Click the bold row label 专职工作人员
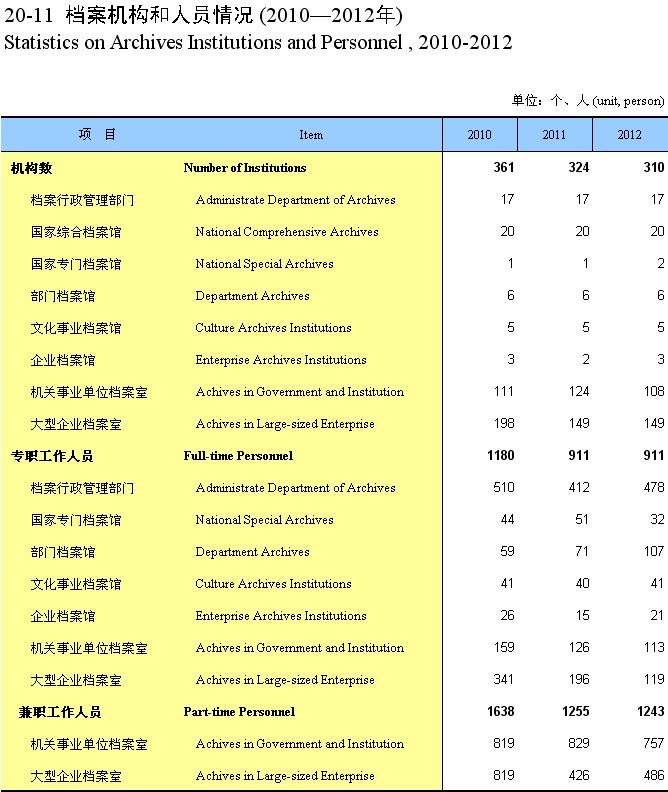The height and width of the screenshot is (792, 668). pos(52,457)
